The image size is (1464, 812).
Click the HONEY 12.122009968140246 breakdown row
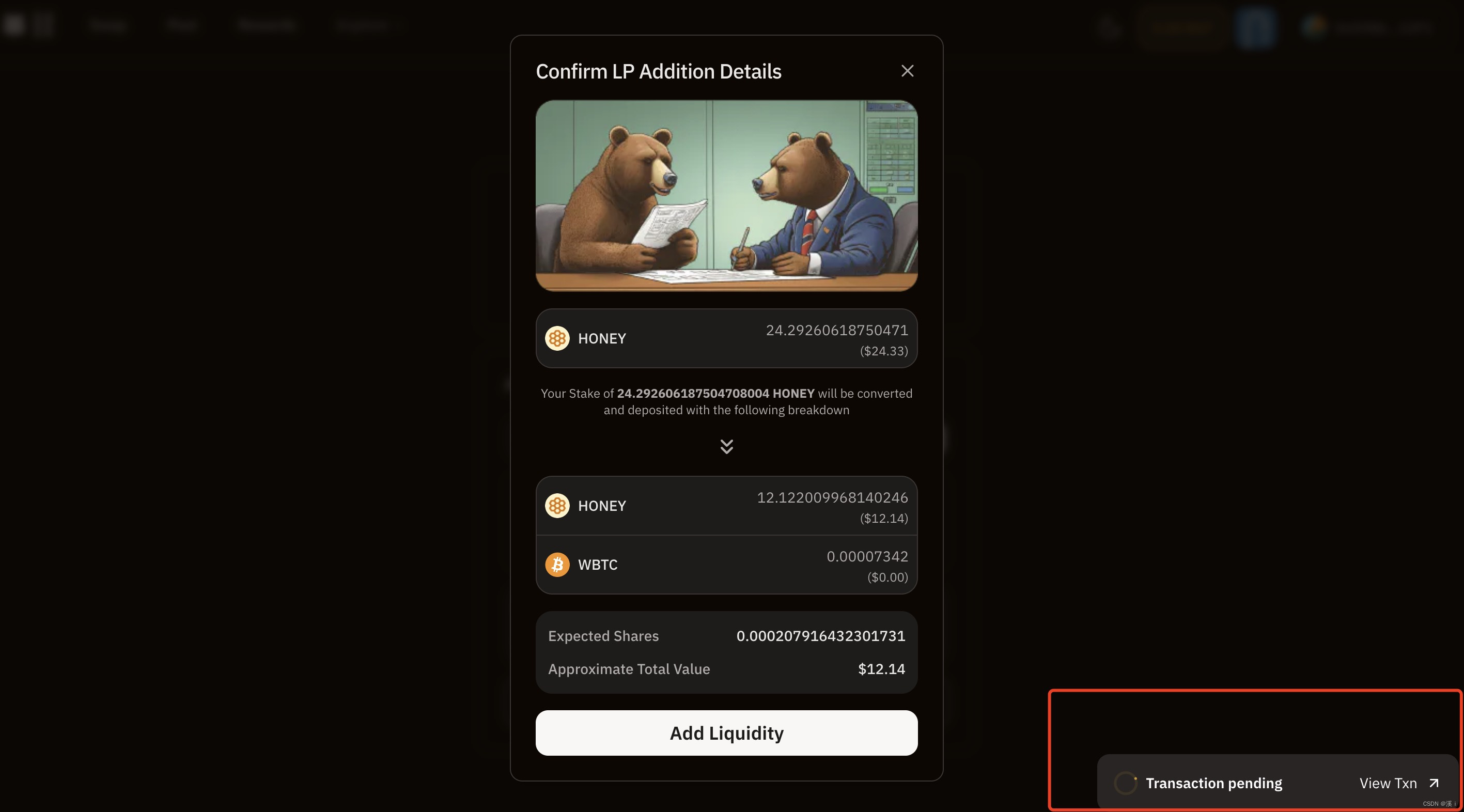(726, 506)
